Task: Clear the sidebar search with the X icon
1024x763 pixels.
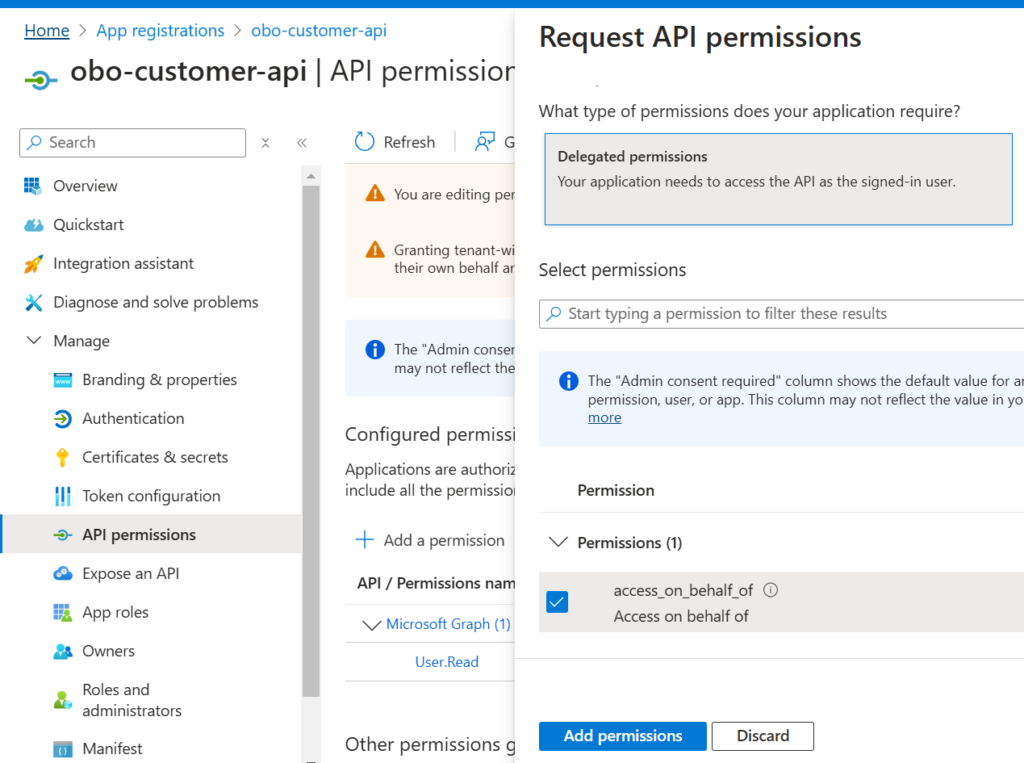Action: (265, 142)
